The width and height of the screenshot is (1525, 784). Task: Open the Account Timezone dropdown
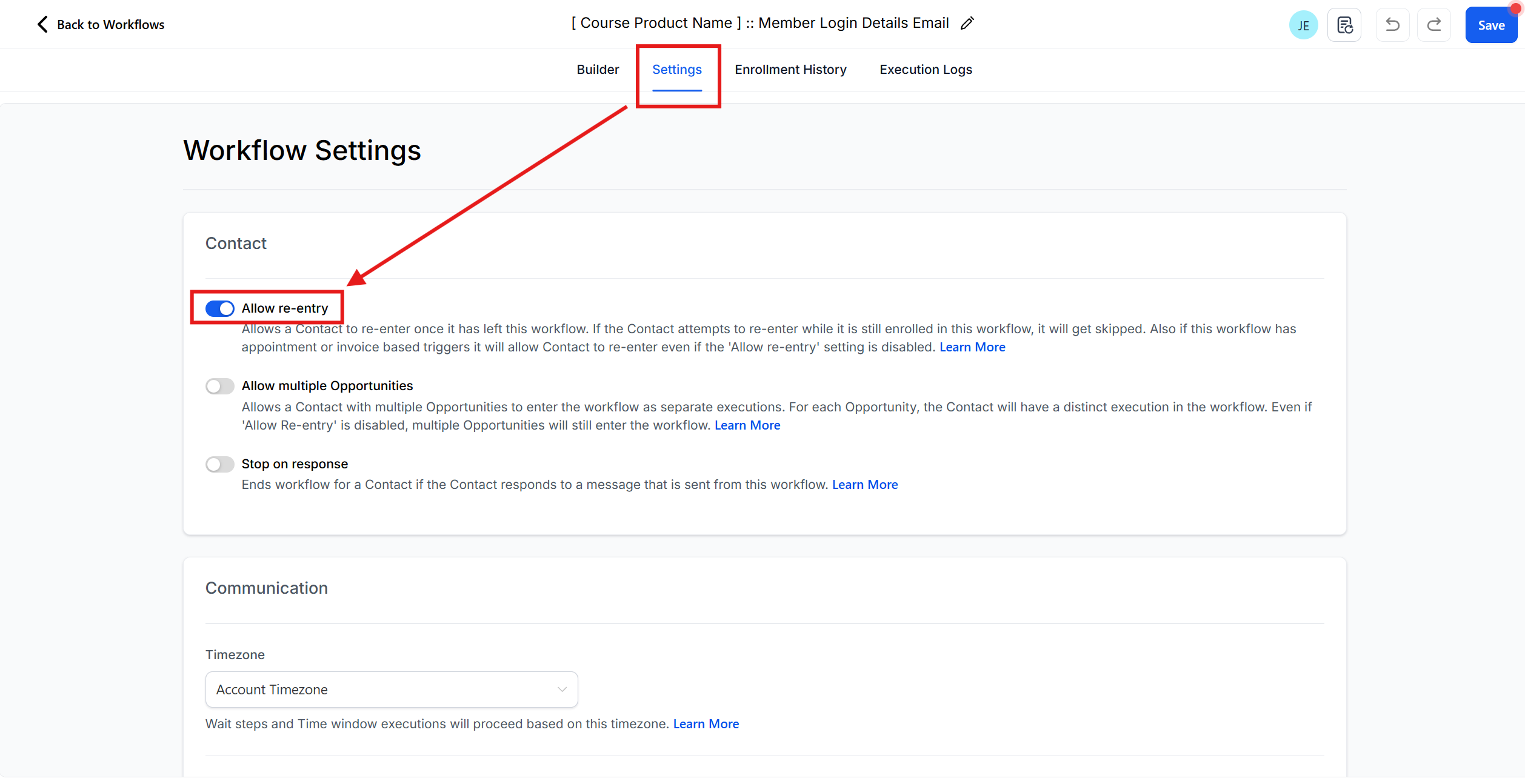pyautogui.click(x=391, y=689)
